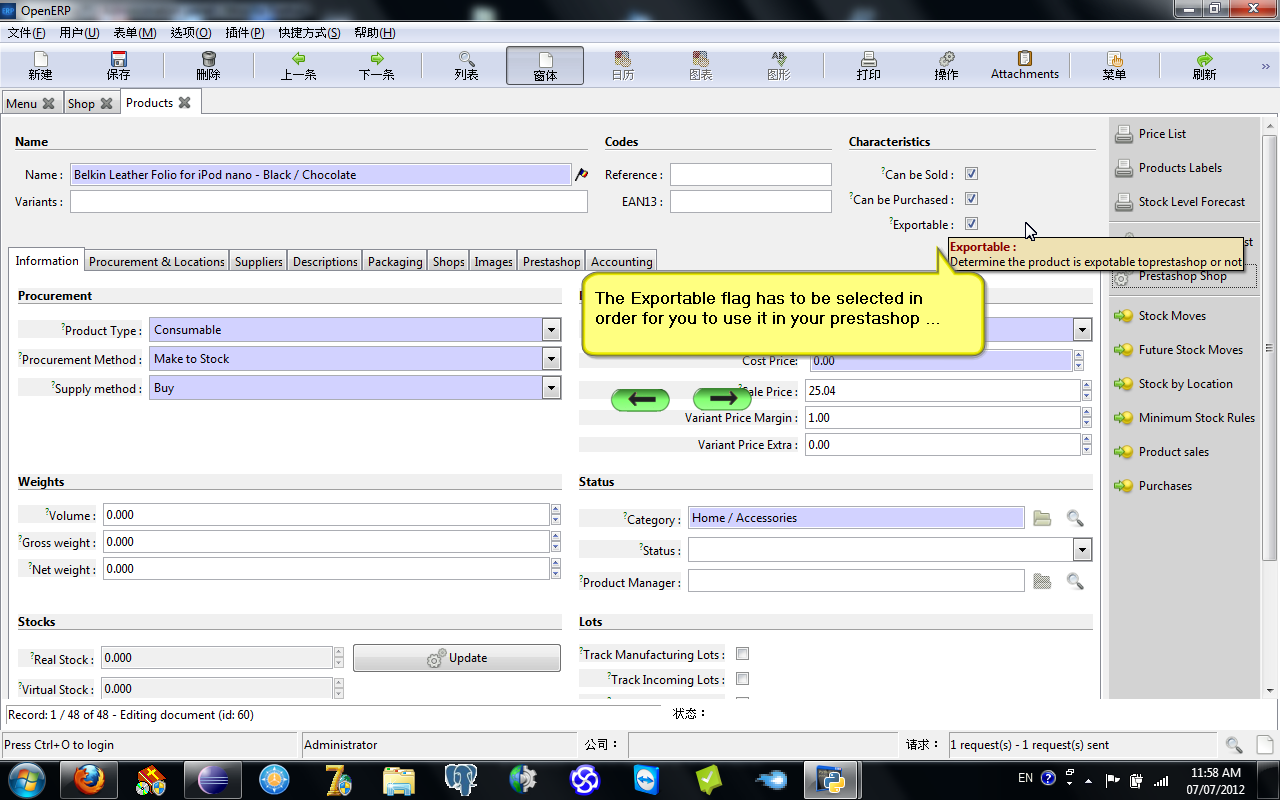Viewport: 1280px width, 800px height.
Task: Open the 文件(F) menu
Action: (x=27, y=33)
